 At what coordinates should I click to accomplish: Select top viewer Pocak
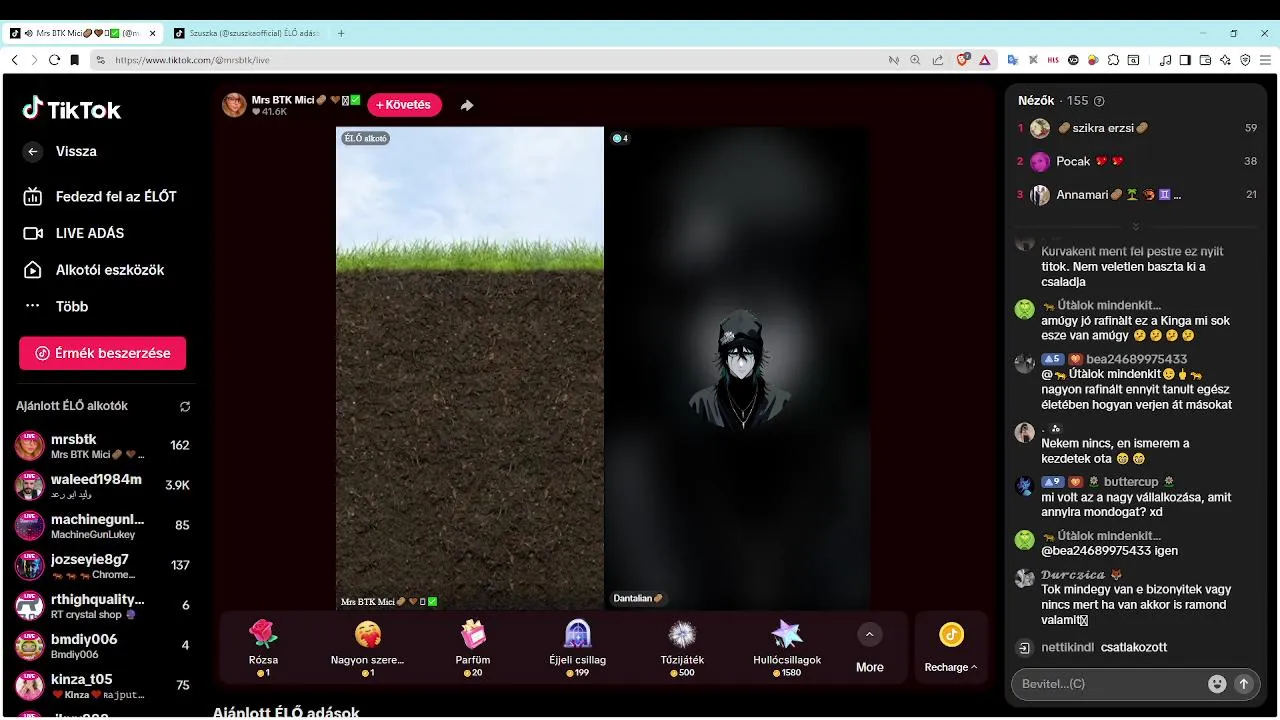pyautogui.click(x=1138, y=161)
